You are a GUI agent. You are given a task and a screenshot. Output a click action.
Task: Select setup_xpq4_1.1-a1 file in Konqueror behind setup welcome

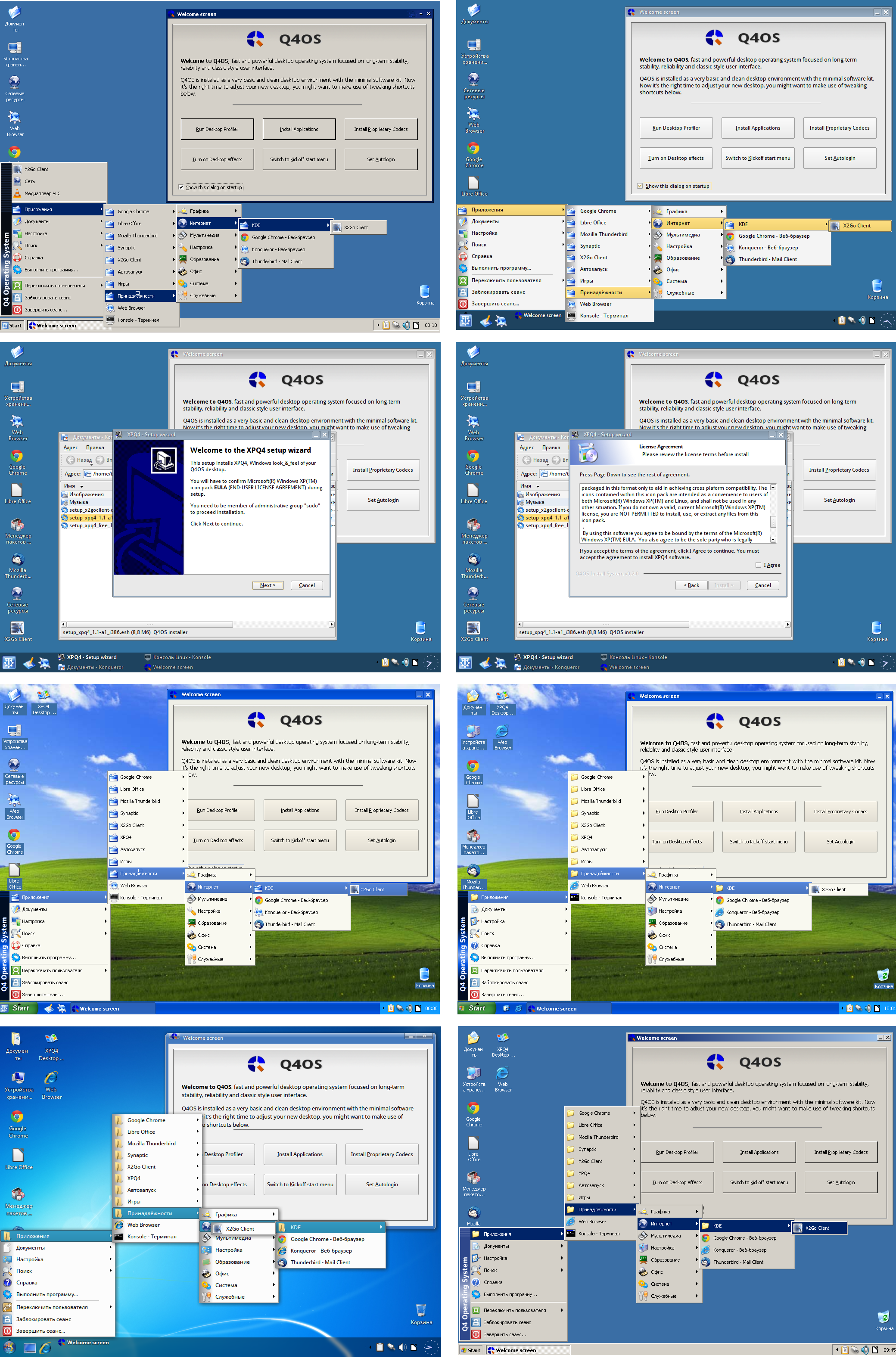click(x=87, y=518)
